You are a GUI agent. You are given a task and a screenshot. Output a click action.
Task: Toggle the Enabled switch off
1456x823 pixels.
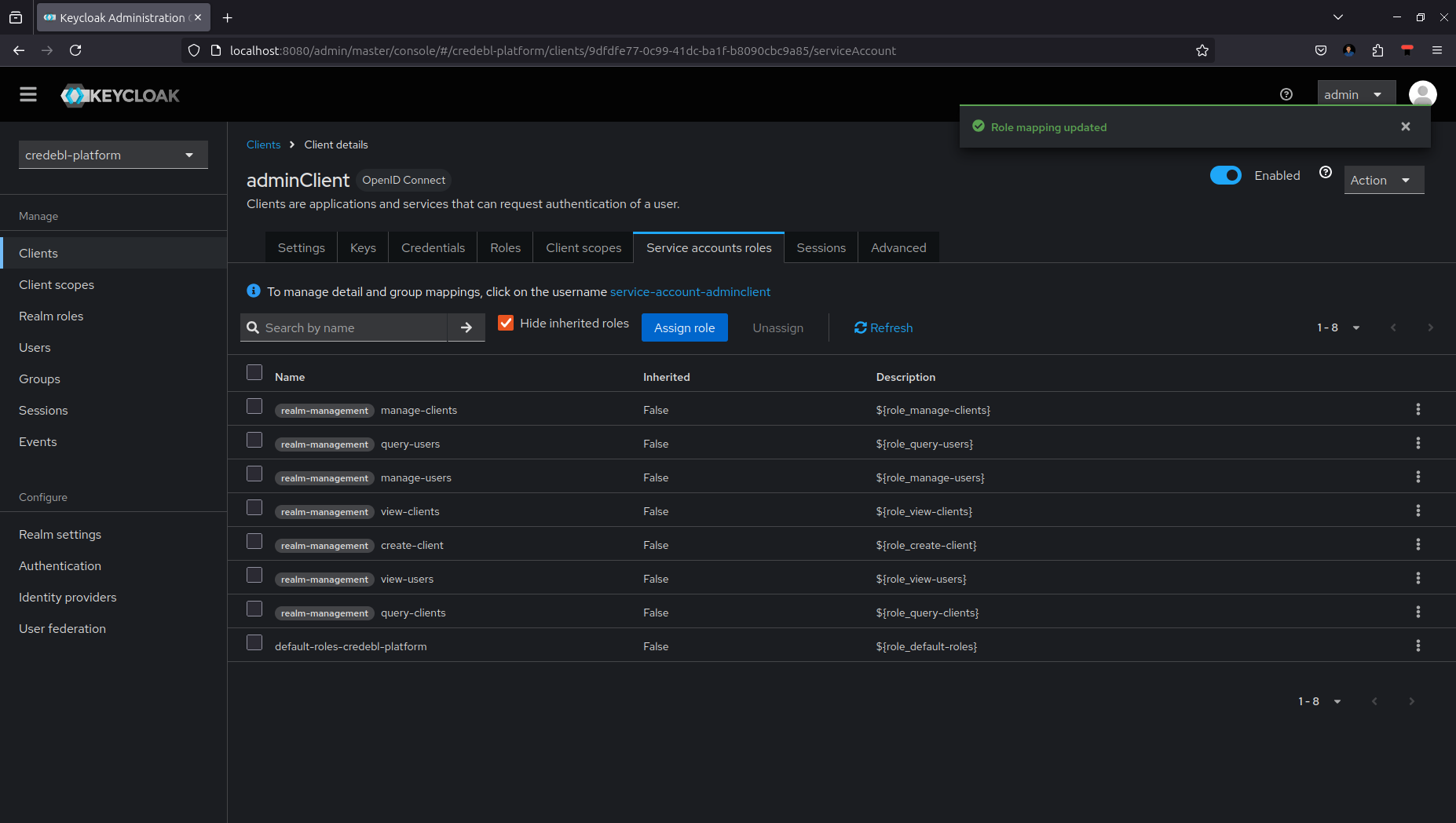tap(1225, 175)
